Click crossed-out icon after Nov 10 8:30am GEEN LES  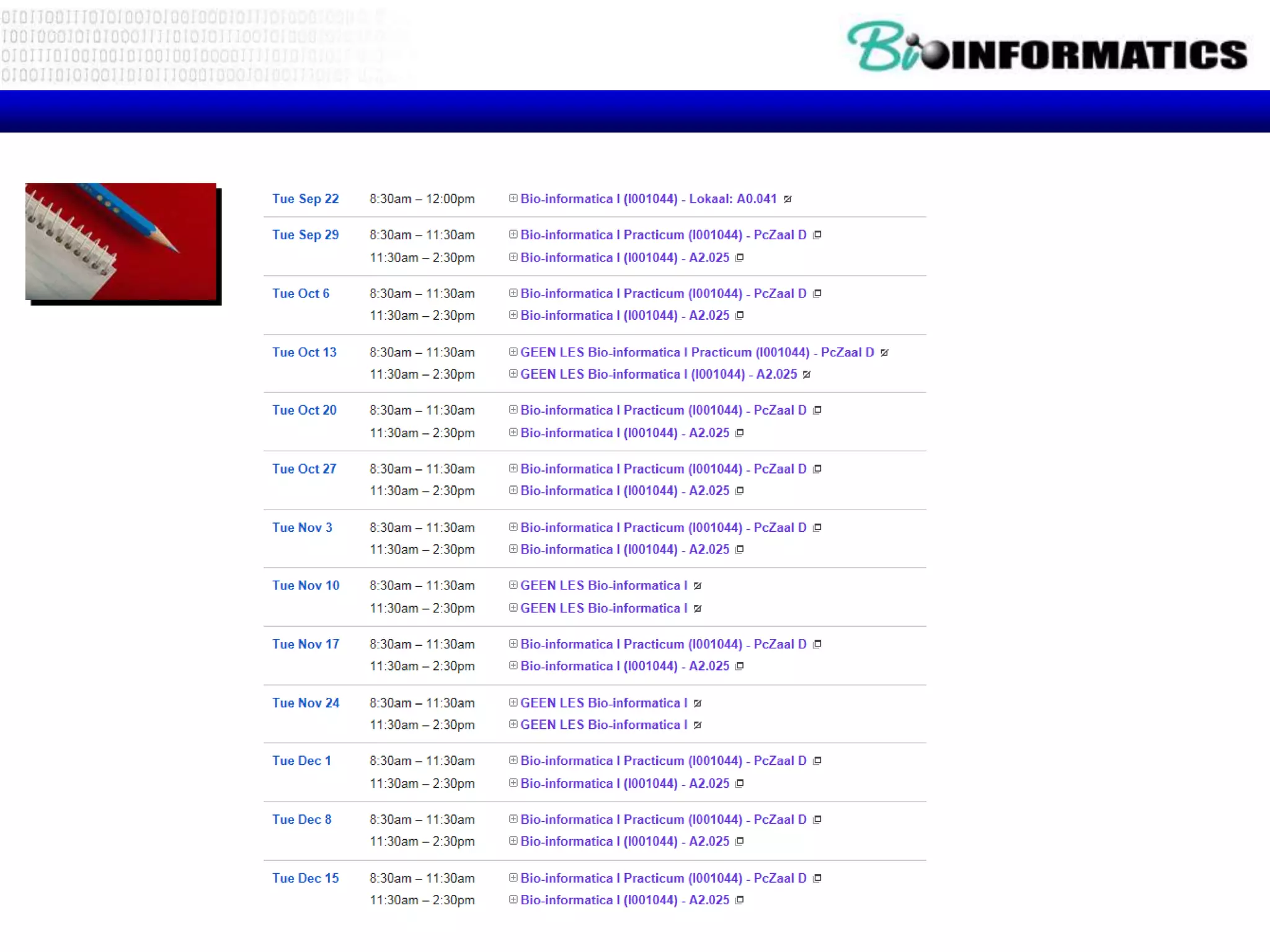[x=698, y=586]
